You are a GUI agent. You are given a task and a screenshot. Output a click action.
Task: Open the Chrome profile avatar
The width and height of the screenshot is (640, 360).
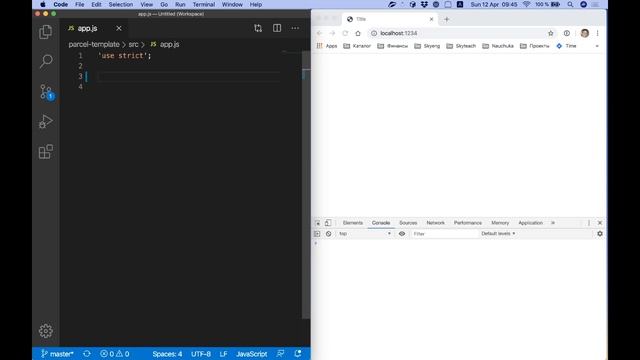tap(584, 33)
